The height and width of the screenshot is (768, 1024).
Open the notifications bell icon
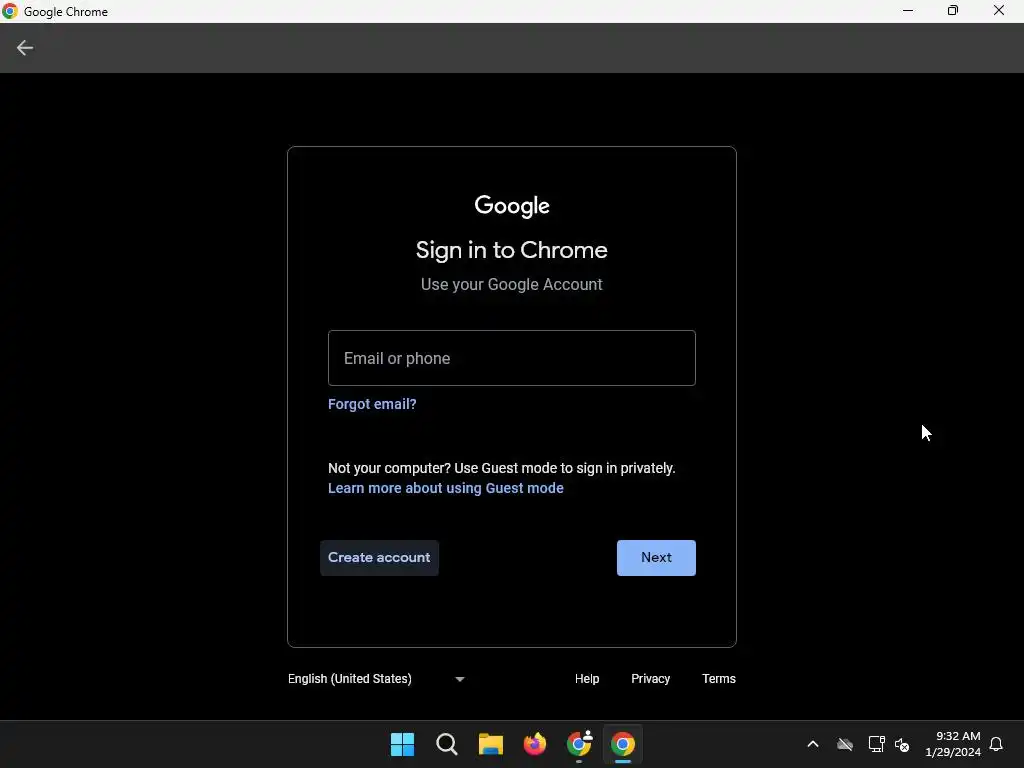[x=996, y=744]
